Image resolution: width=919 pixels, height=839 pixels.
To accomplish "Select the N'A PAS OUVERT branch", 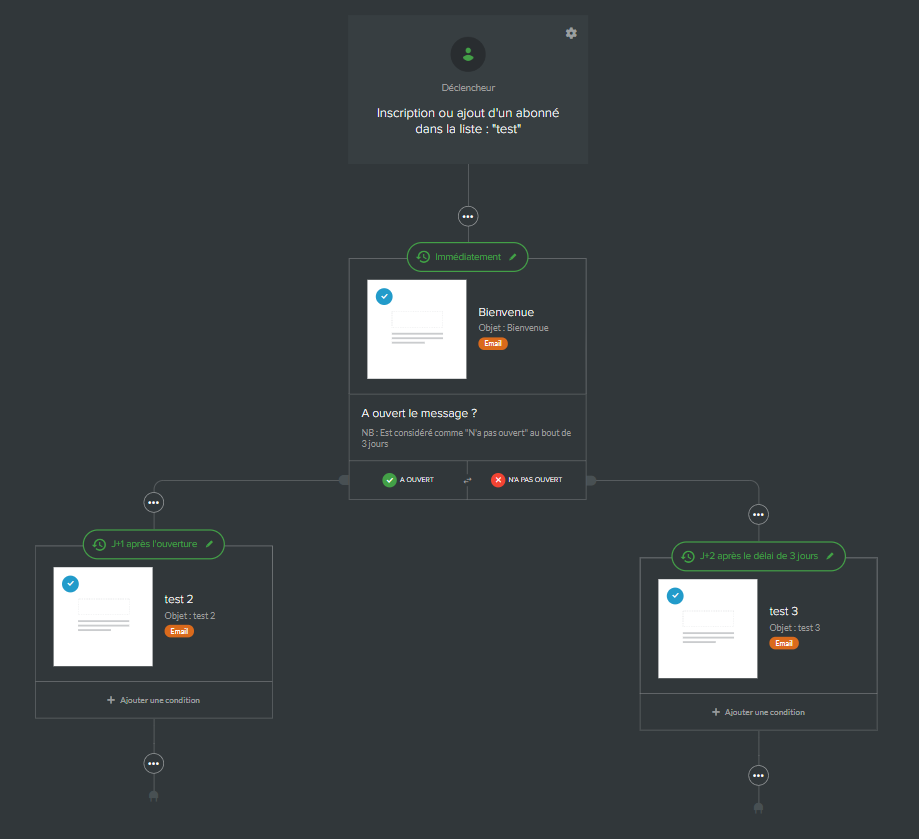I will (527, 480).
